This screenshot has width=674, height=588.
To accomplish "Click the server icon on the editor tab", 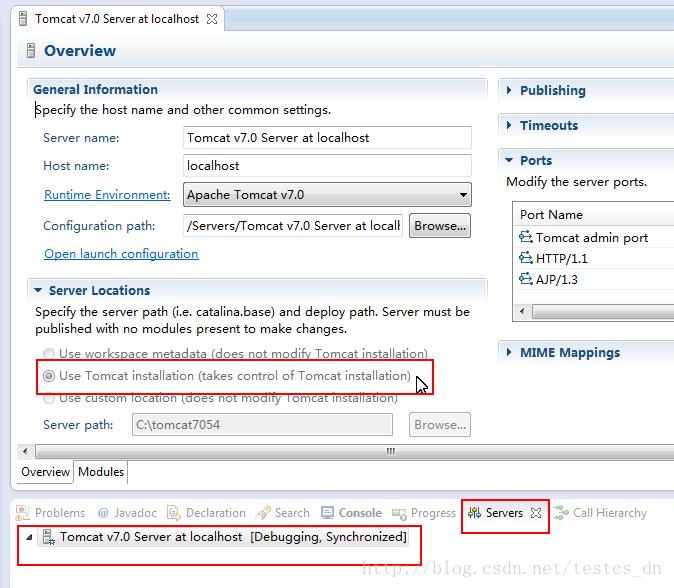I will click(x=23, y=19).
